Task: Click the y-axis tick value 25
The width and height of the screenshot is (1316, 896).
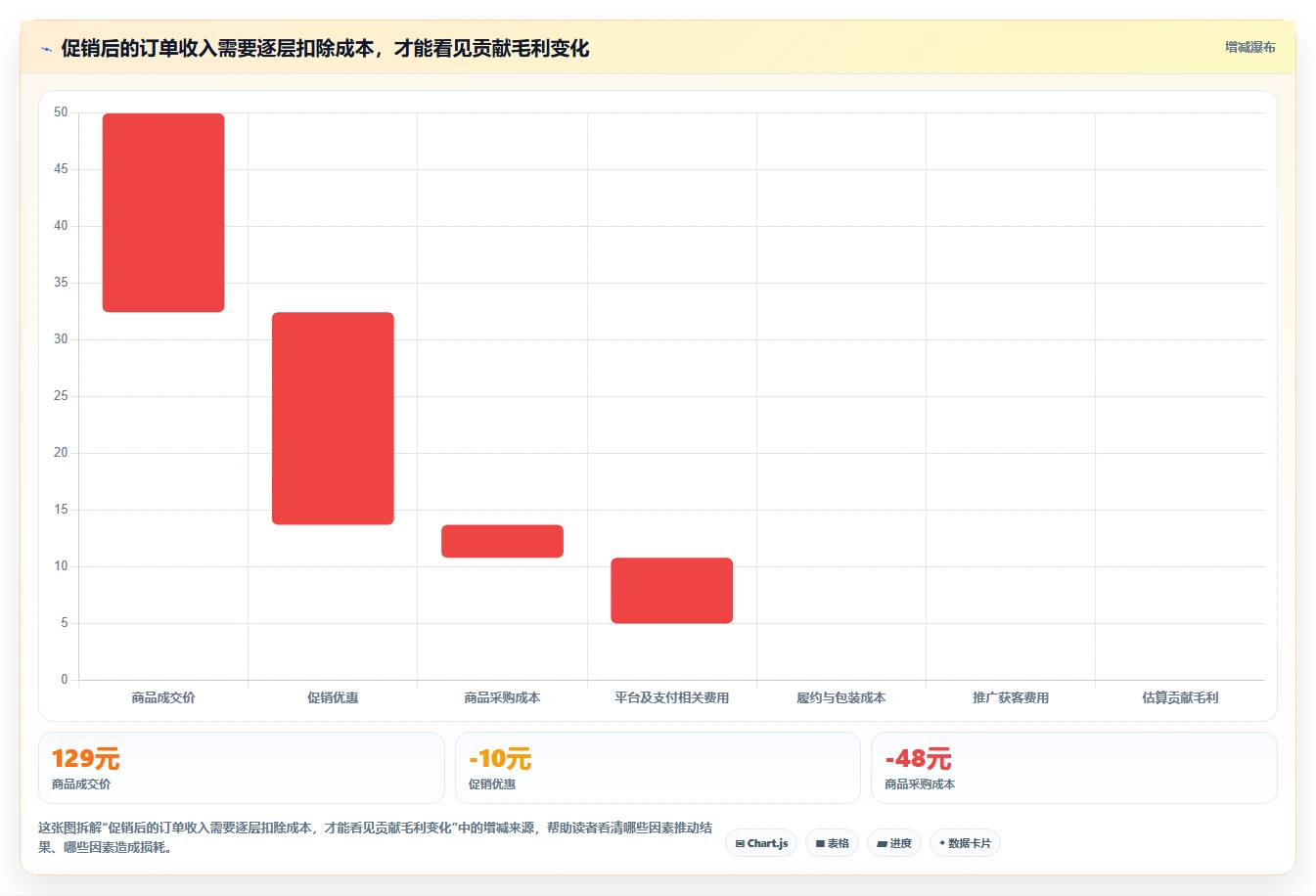Action: coord(61,396)
